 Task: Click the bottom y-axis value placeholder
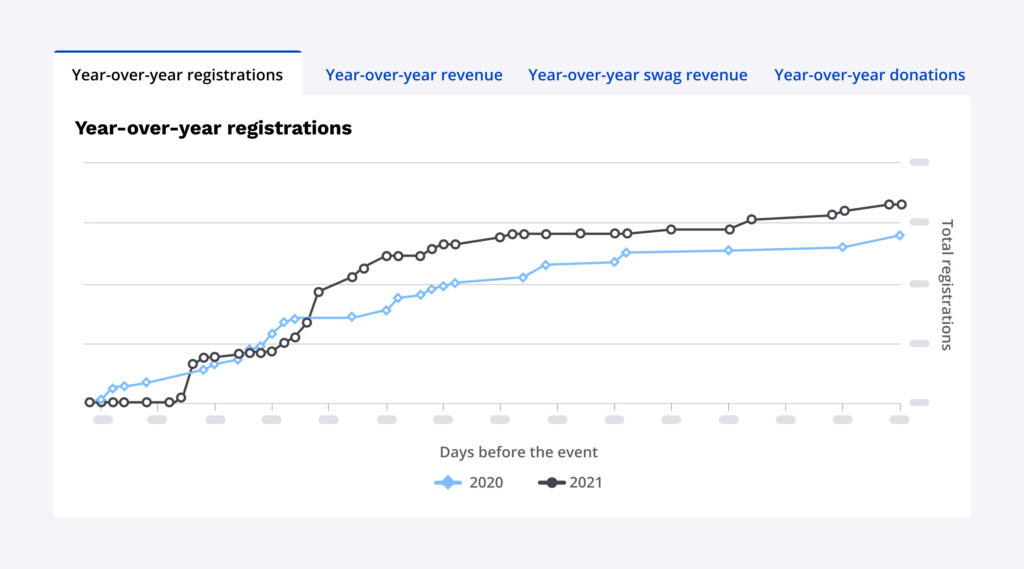919,402
